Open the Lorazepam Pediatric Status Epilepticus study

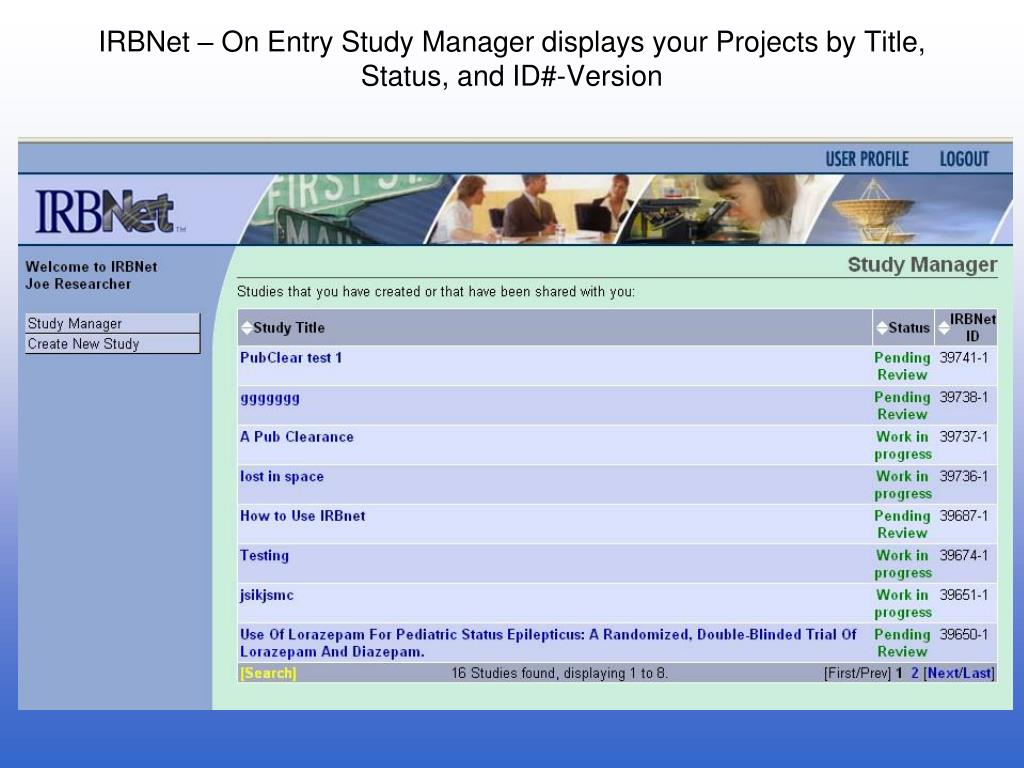pyautogui.click(x=548, y=643)
